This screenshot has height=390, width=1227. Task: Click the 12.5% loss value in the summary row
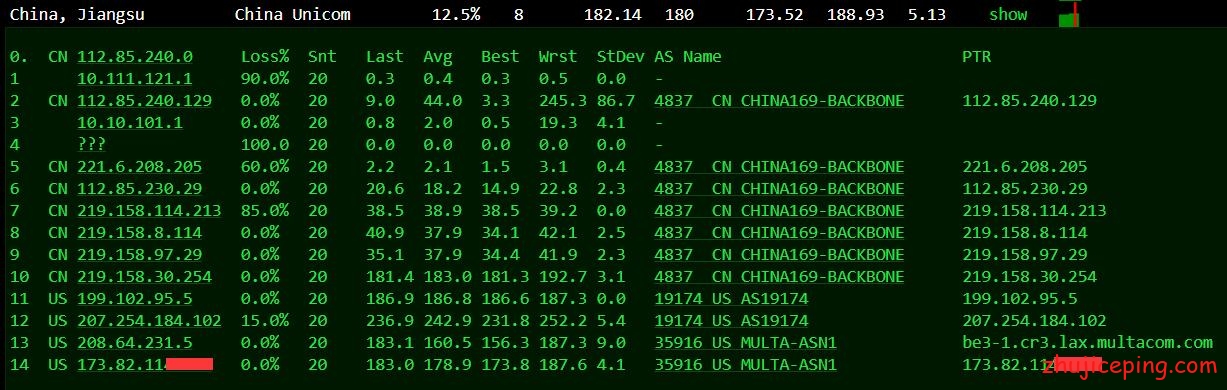(455, 15)
